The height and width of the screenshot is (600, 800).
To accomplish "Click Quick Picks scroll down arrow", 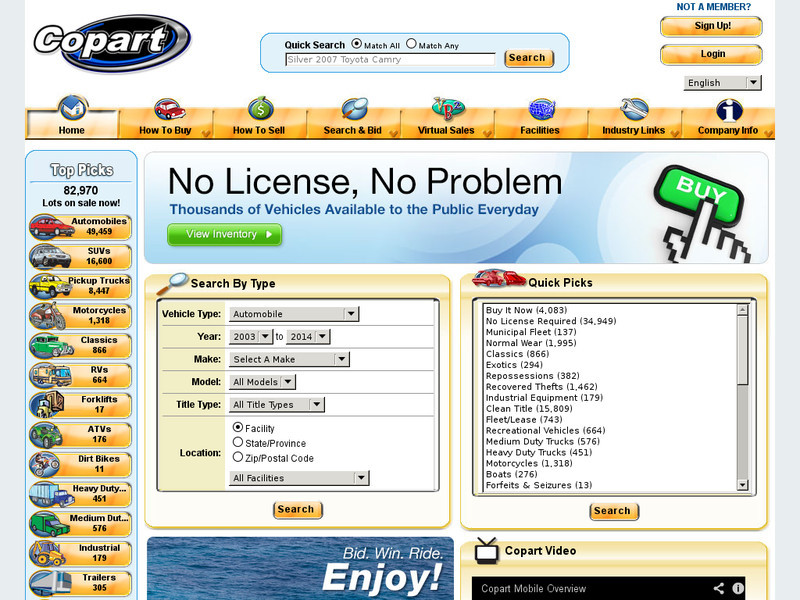I will pyautogui.click(x=742, y=485).
